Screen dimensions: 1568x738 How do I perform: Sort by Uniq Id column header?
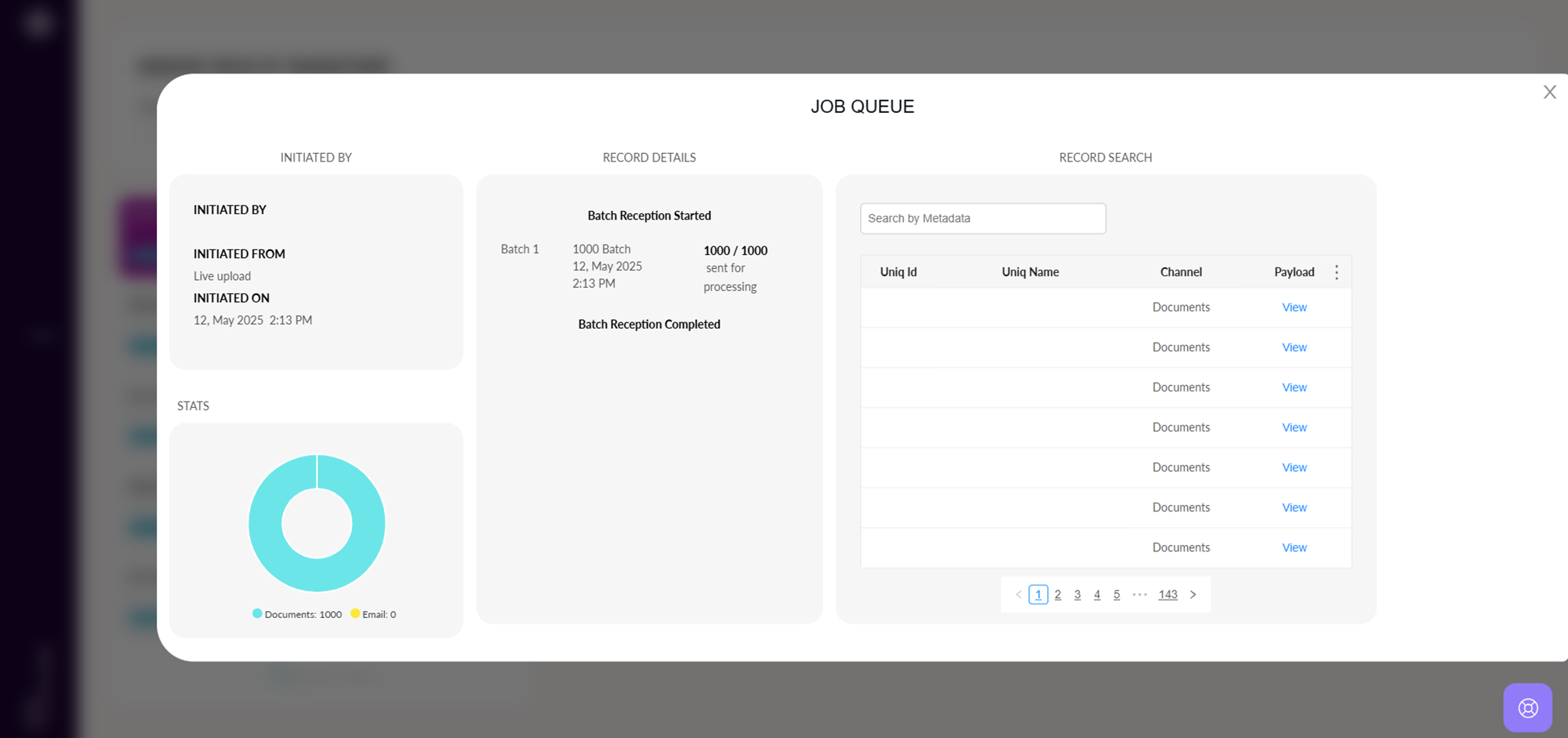pos(898,272)
